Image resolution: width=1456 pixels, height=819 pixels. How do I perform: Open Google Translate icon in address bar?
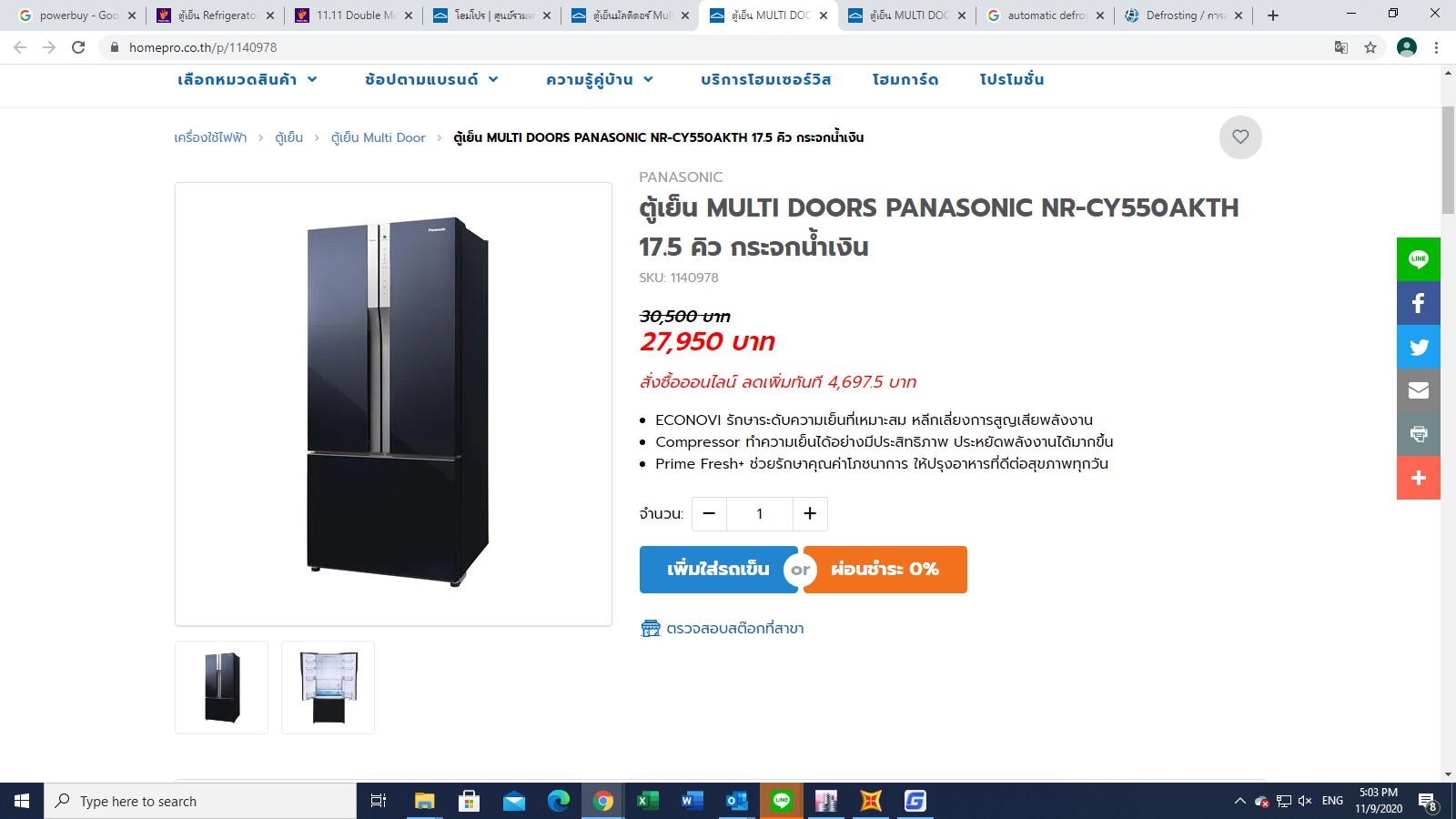(x=1341, y=47)
